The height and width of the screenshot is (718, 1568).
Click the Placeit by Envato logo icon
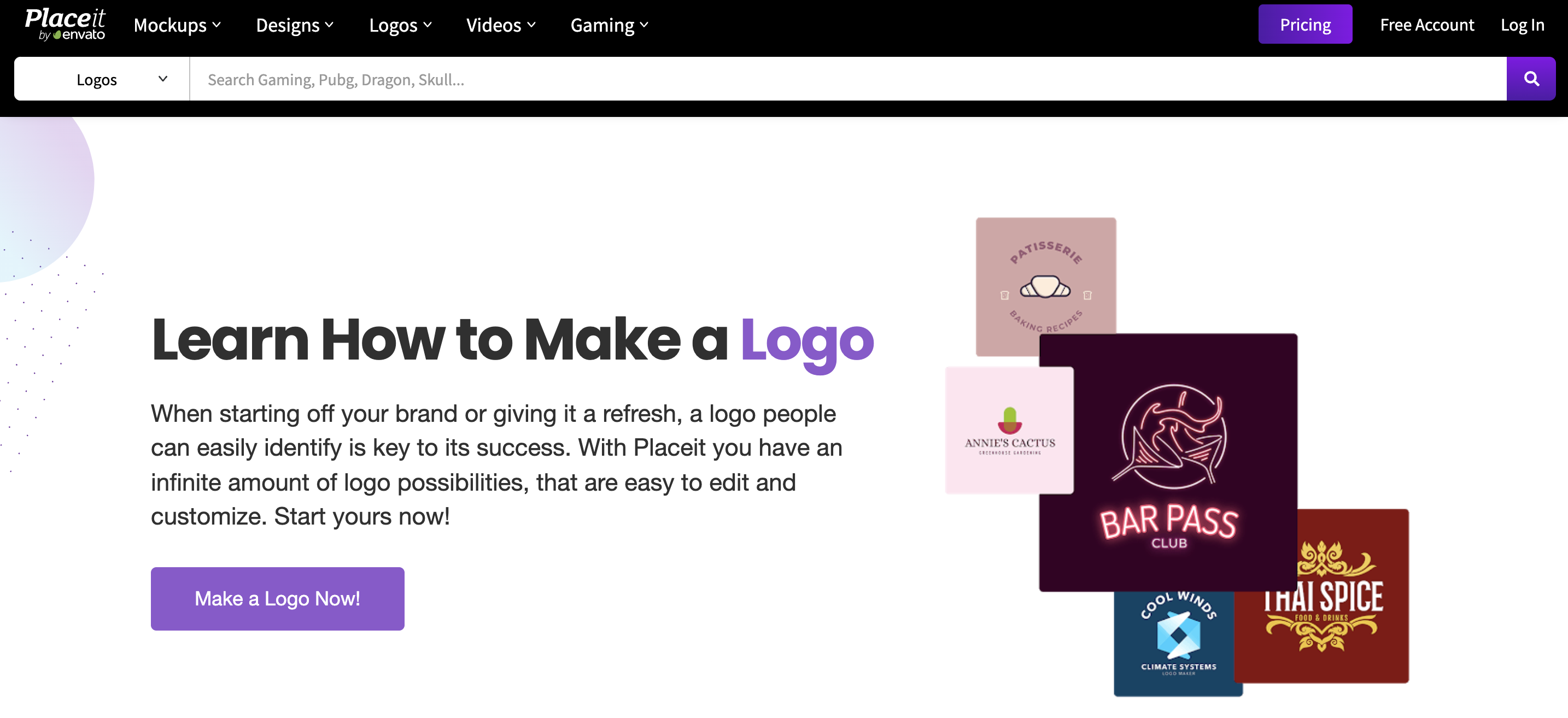tap(66, 25)
